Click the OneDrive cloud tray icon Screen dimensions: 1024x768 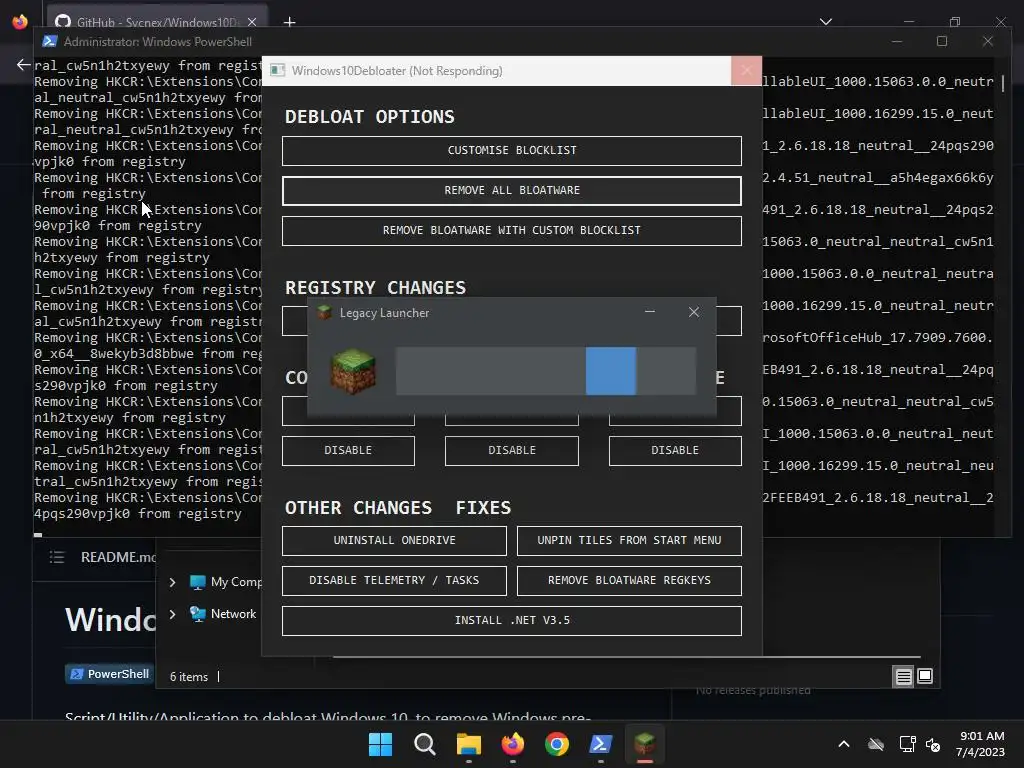[876, 744]
